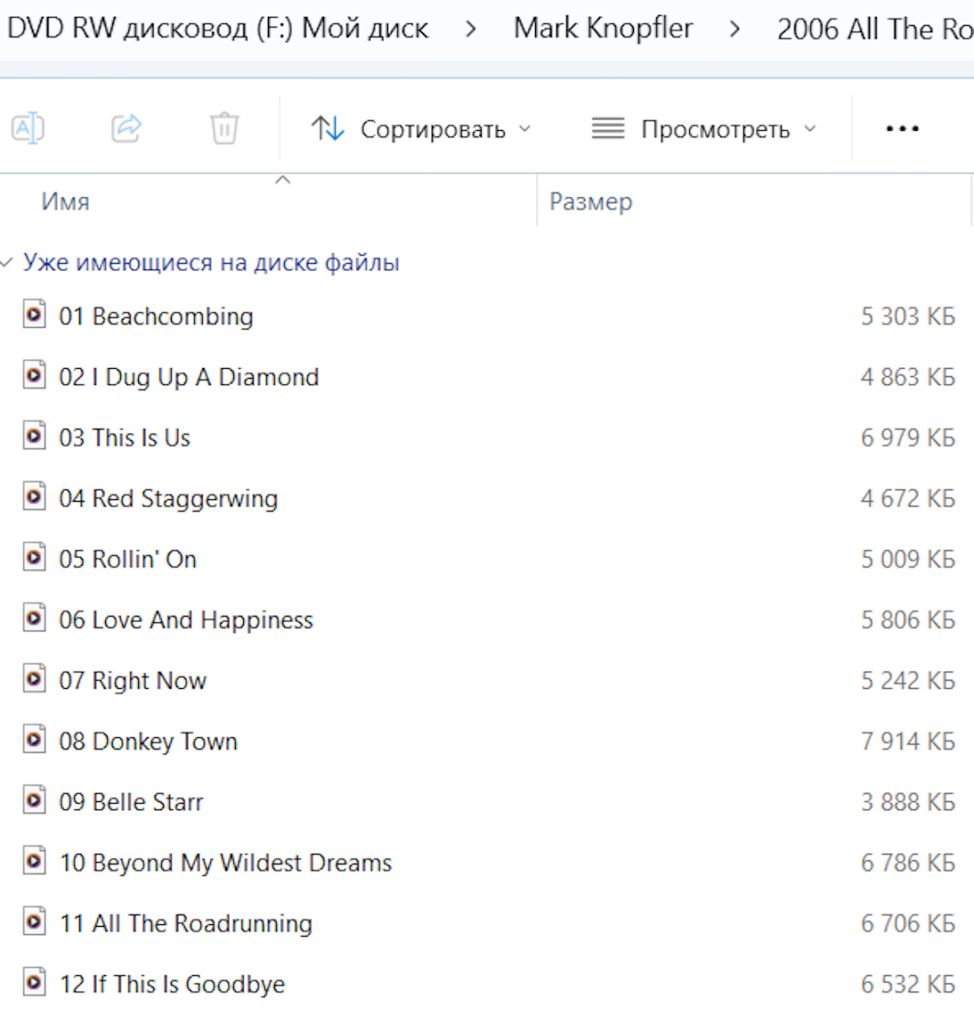Expand breadcrumb chevron after Mark Knopfler
974x1024 pixels.
coord(735,29)
